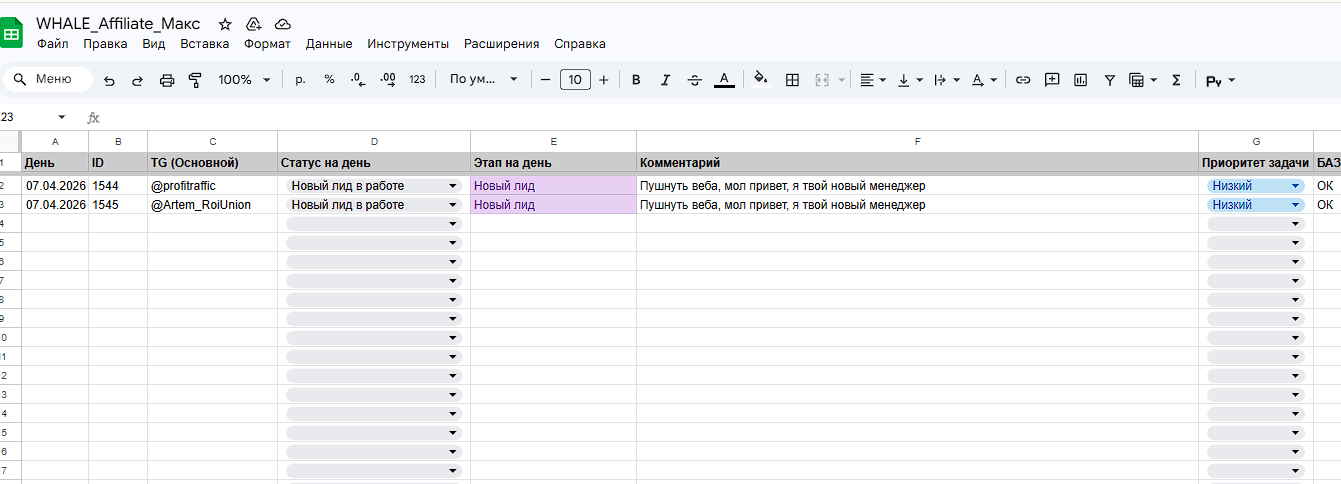Open status dropdown for @profitraffic row
Viewport: 1341px width, 484px height.
pos(454,186)
